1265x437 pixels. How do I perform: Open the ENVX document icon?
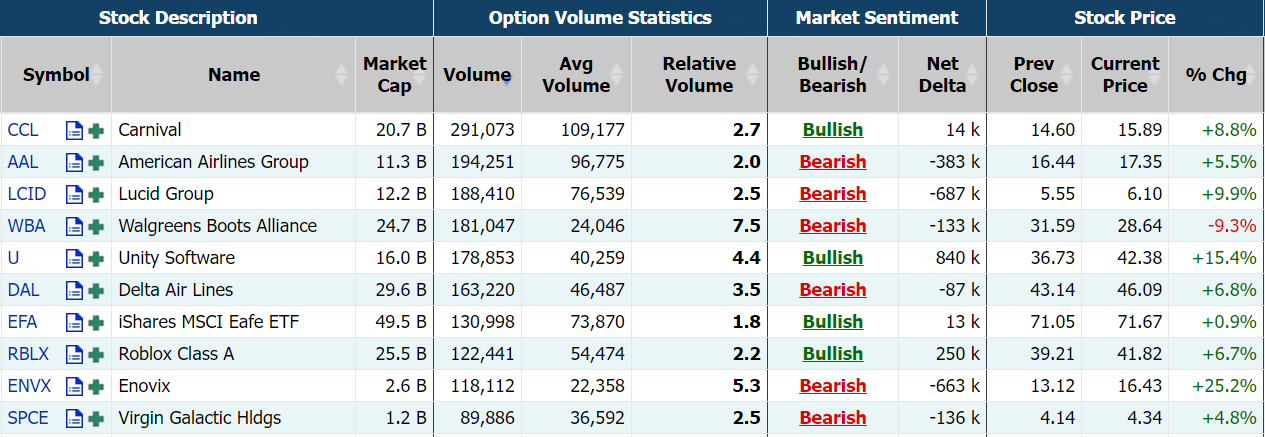click(x=74, y=386)
